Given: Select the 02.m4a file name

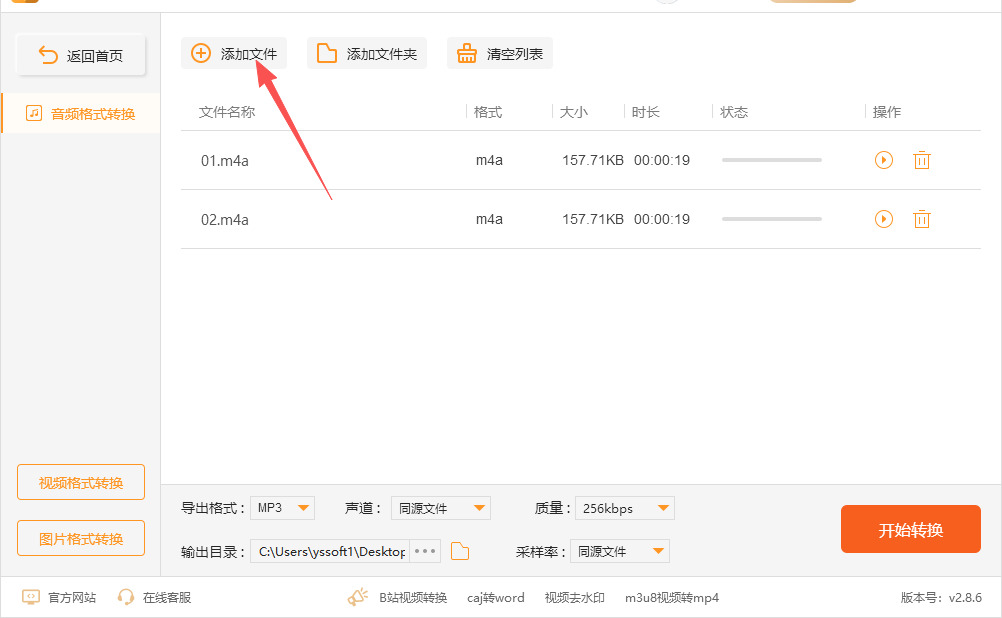Looking at the screenshot, I should tap(225, 220).
